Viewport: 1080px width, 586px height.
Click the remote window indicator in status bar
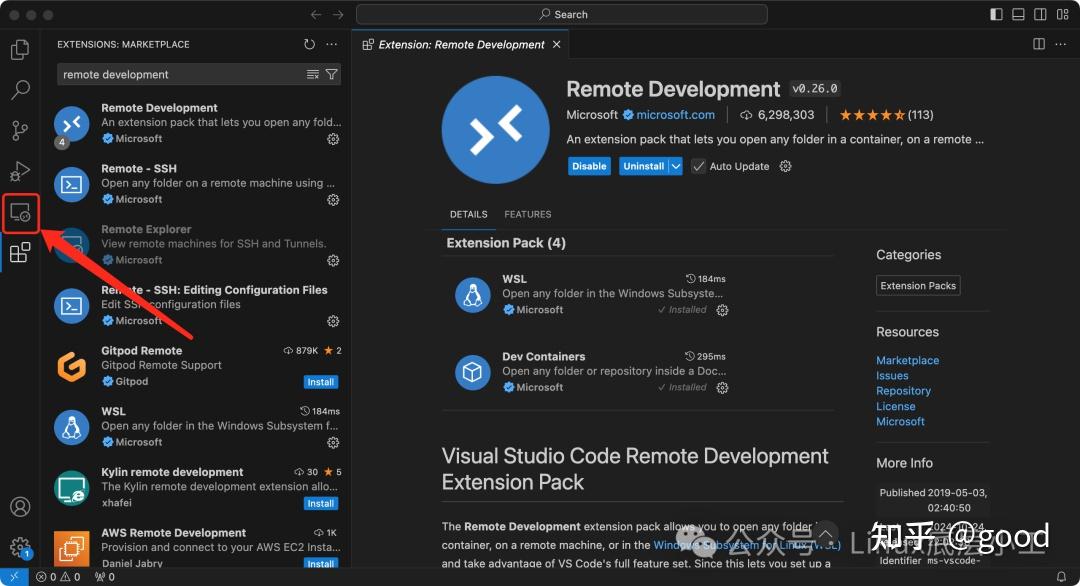coord(12,576)
